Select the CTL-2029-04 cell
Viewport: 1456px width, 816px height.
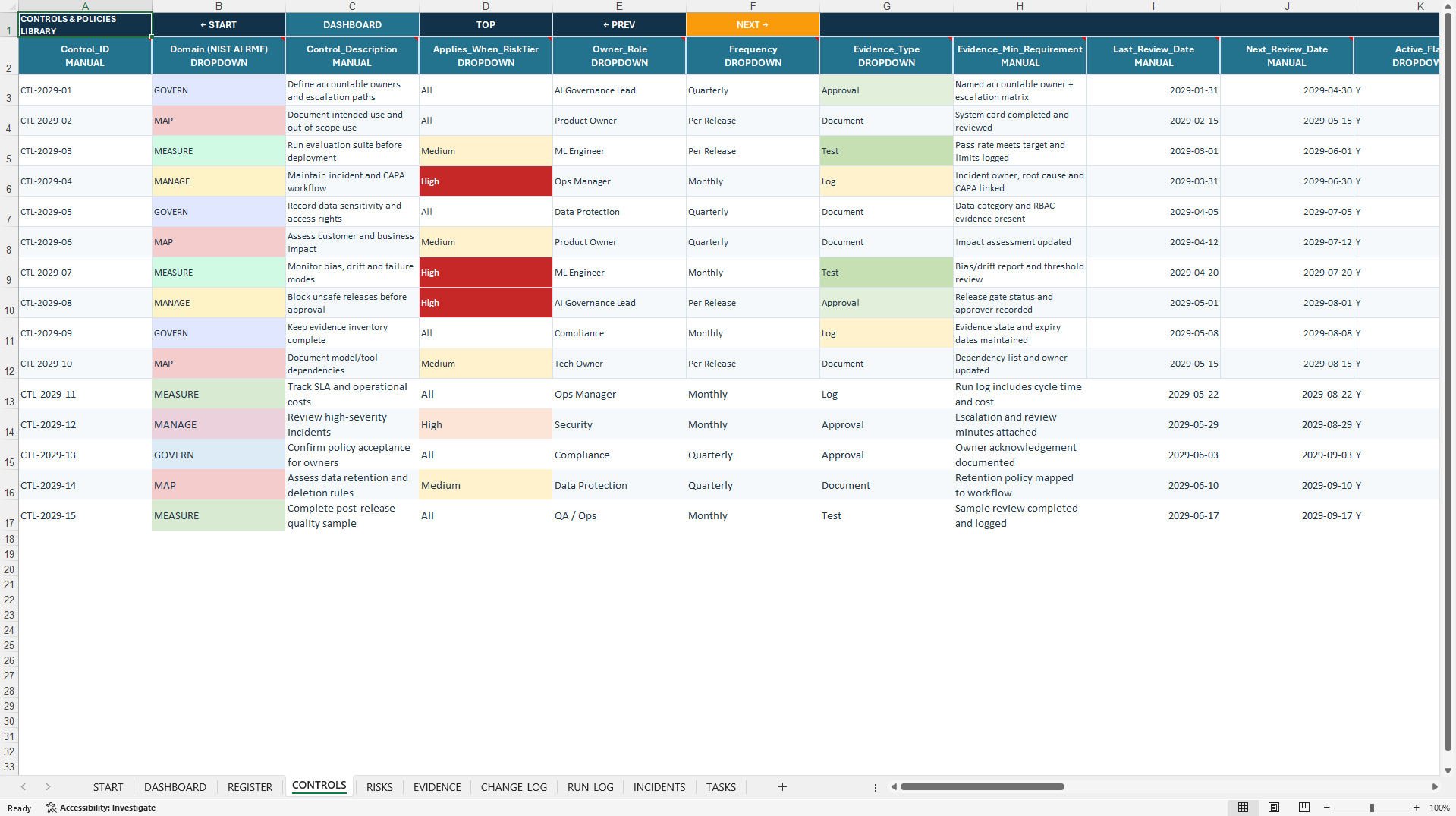(85, 181)
